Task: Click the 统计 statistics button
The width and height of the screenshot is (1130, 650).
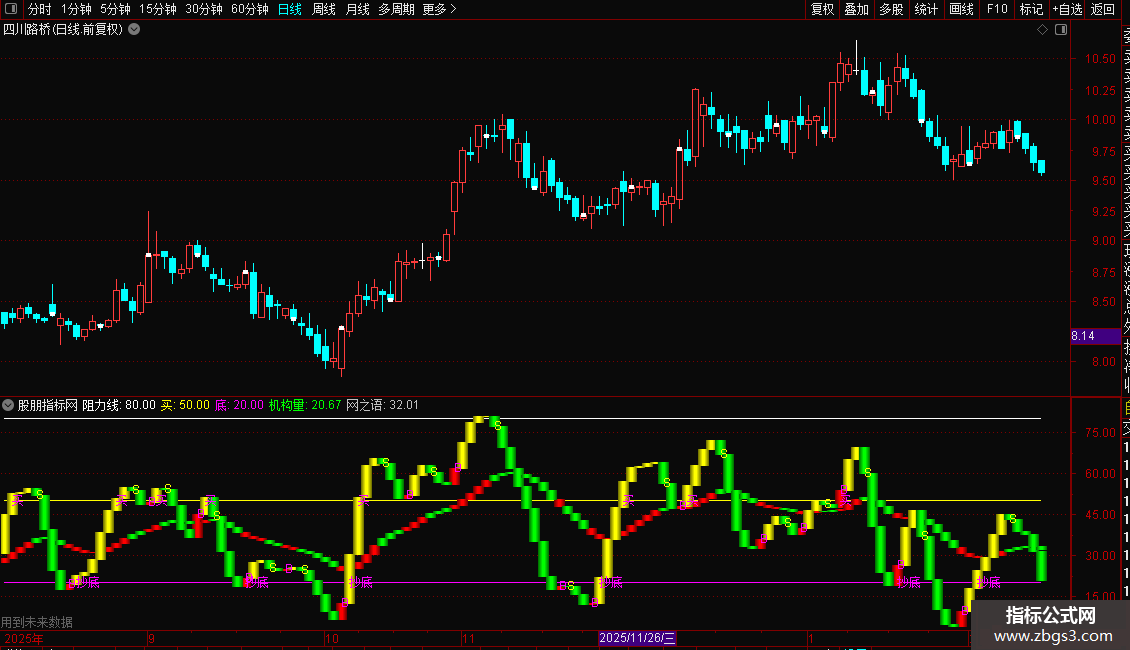Action: click(926, 9)
